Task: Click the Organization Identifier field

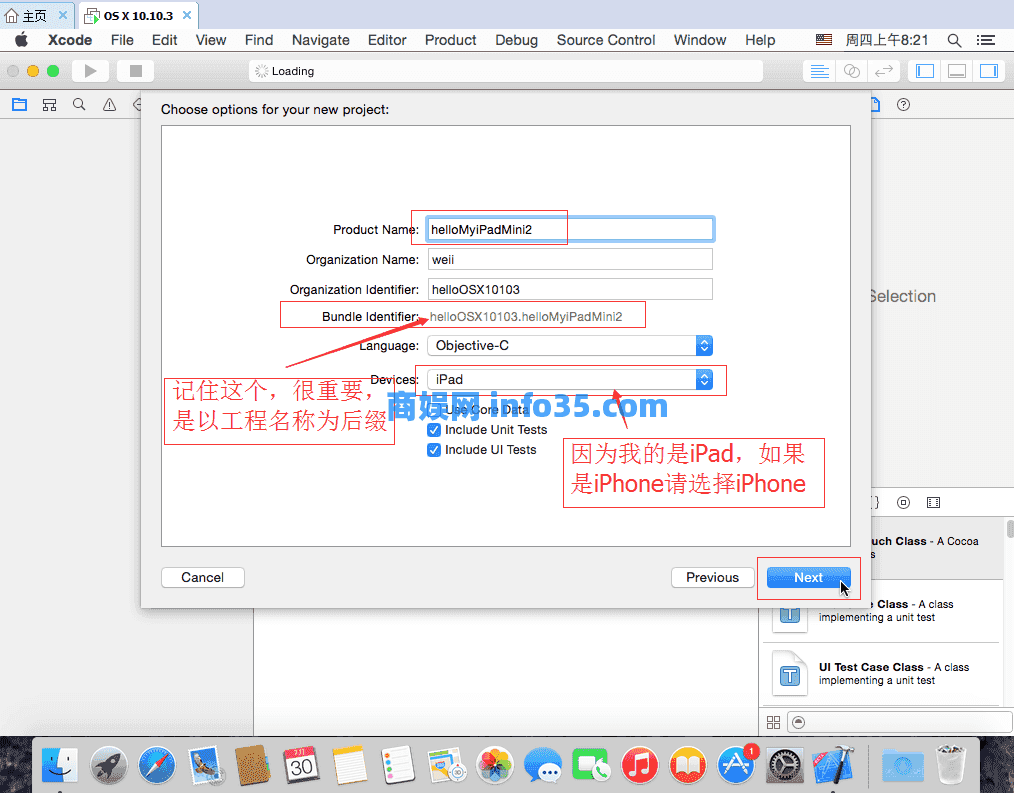Action: coord(570,289)
